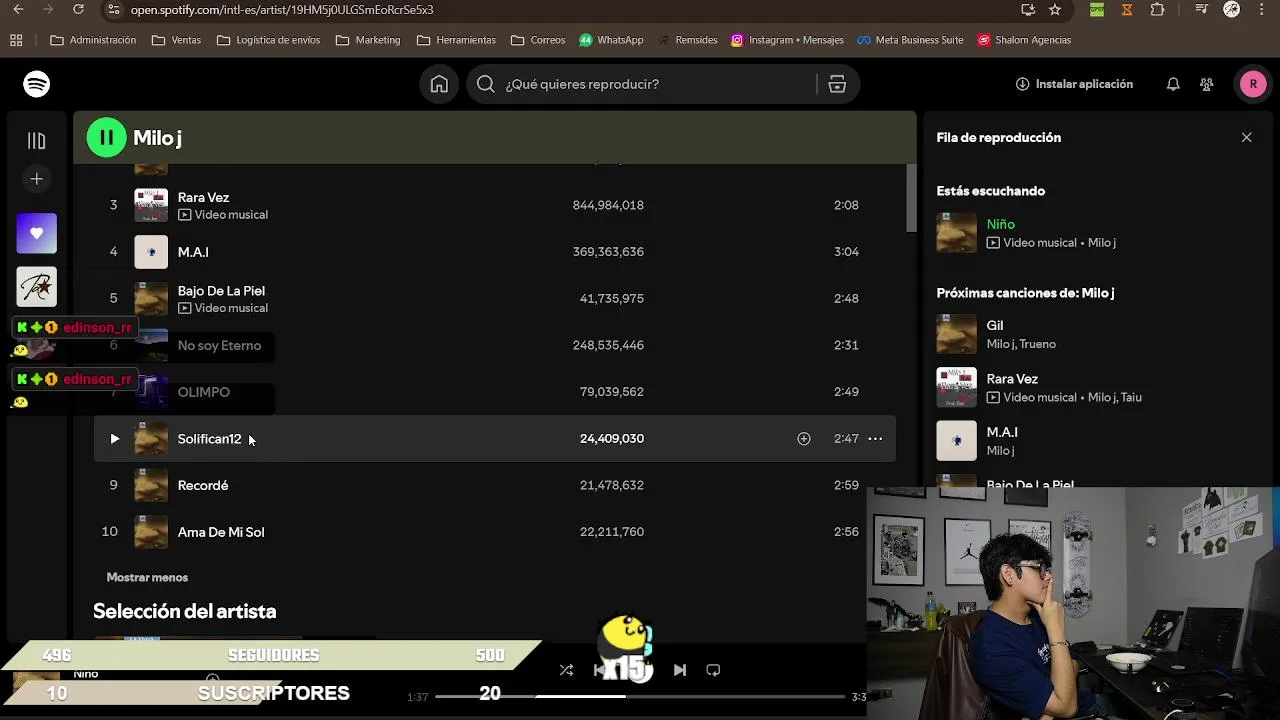Expand the Your Library sidebar
This screenshot has width=1280, height=720.
pyautogui.click(x=37, y=141)
